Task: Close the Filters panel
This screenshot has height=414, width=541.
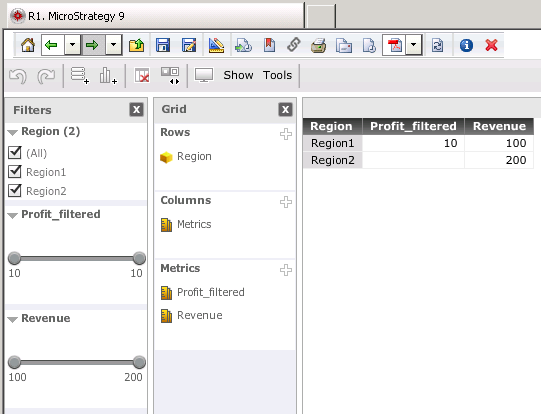Action: point(137,110)
